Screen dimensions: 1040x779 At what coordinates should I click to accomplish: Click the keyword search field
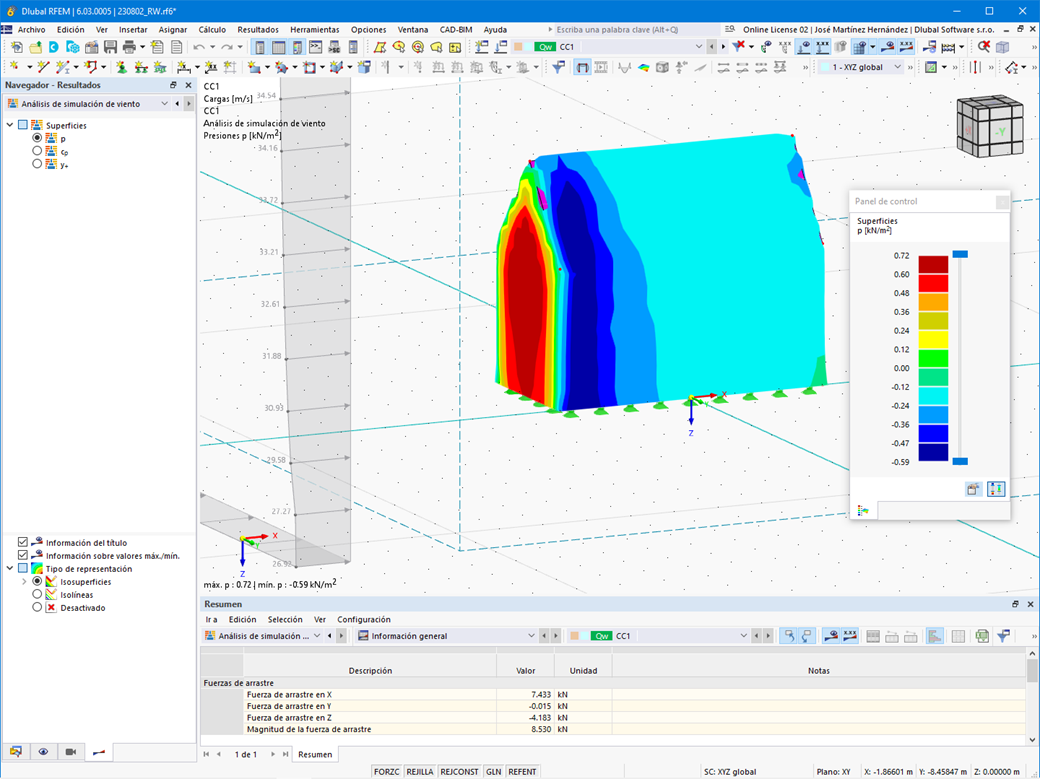[x=620, y=29]
